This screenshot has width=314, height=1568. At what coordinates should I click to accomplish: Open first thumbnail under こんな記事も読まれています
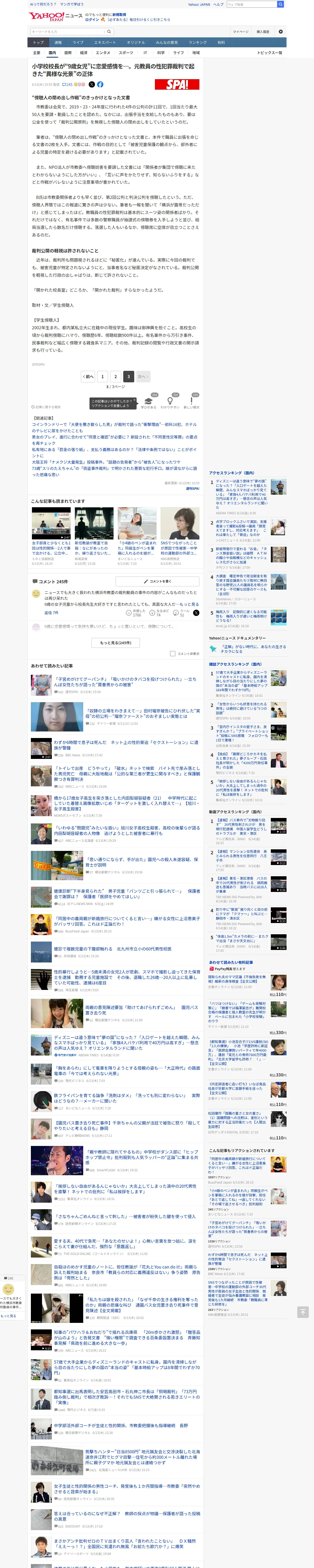(x=51, y=524)
